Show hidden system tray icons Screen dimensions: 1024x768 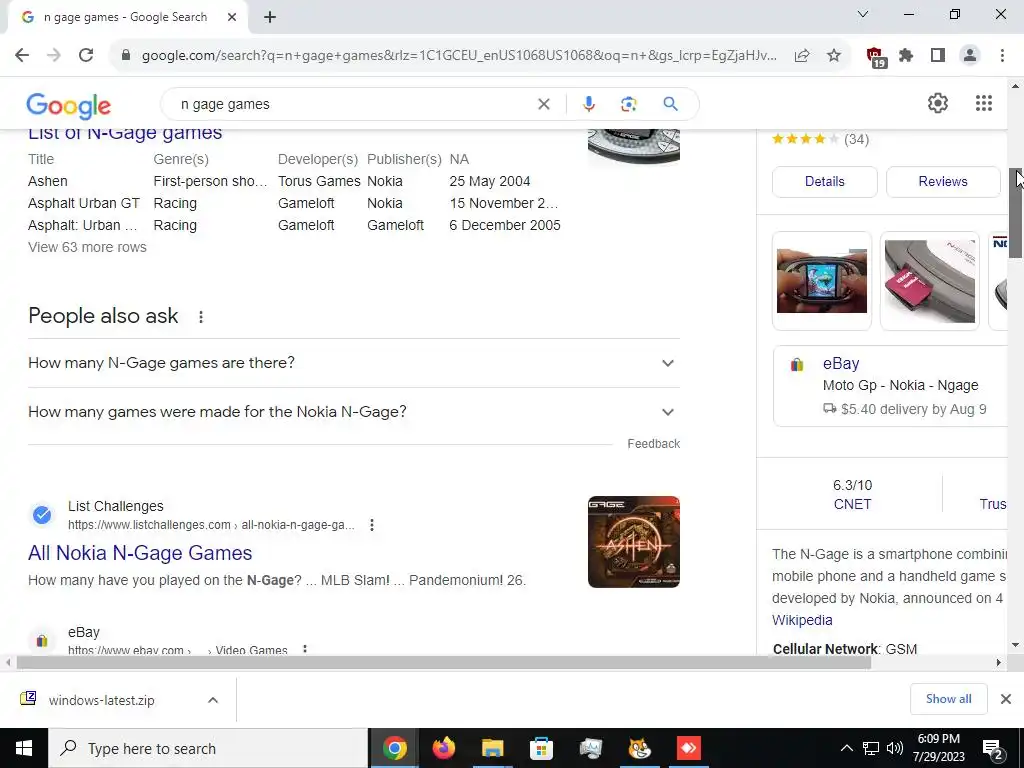pyautogui.click(x=846, y=748)
